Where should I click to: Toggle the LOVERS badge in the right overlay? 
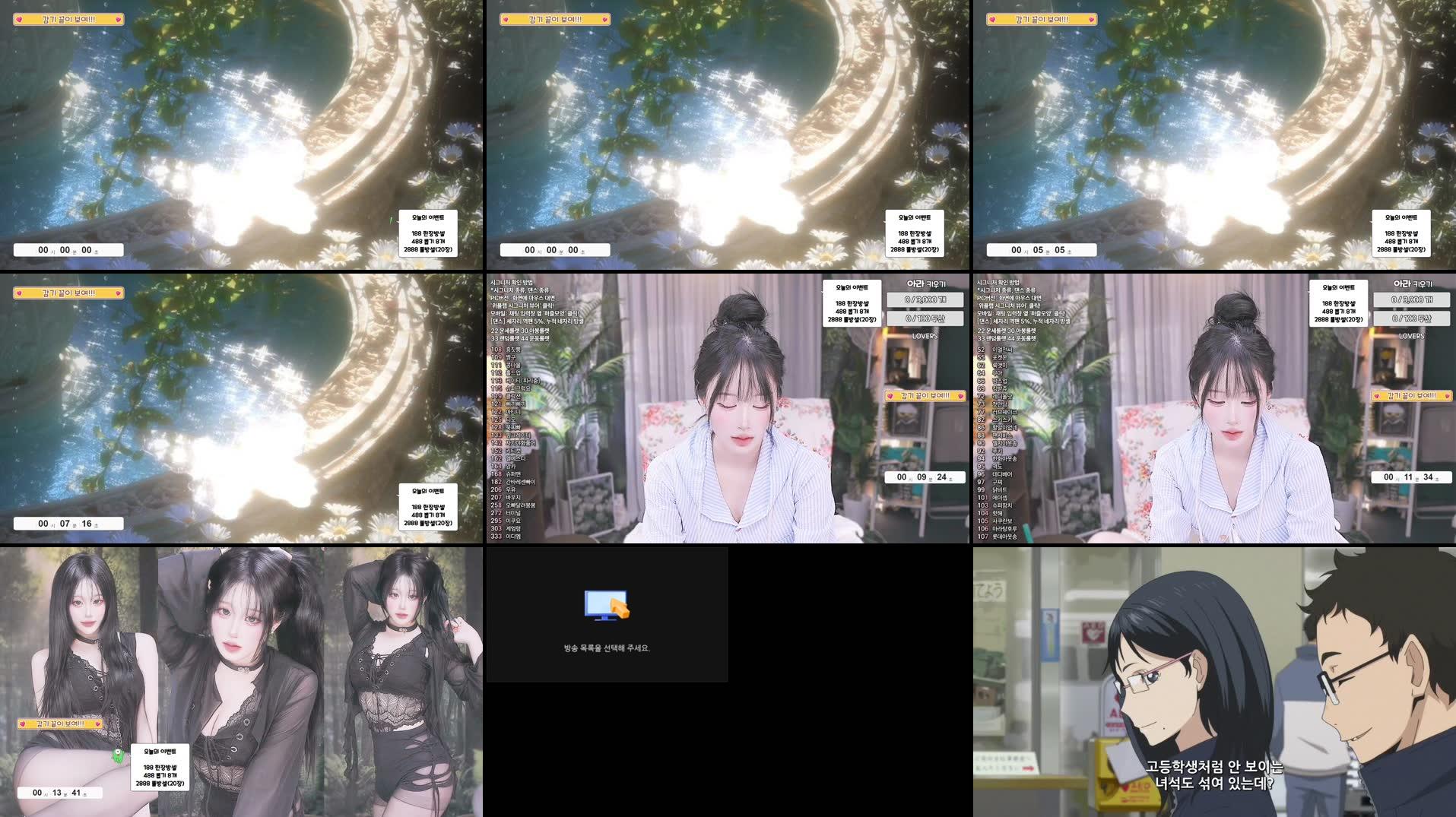click(1412, 334)
